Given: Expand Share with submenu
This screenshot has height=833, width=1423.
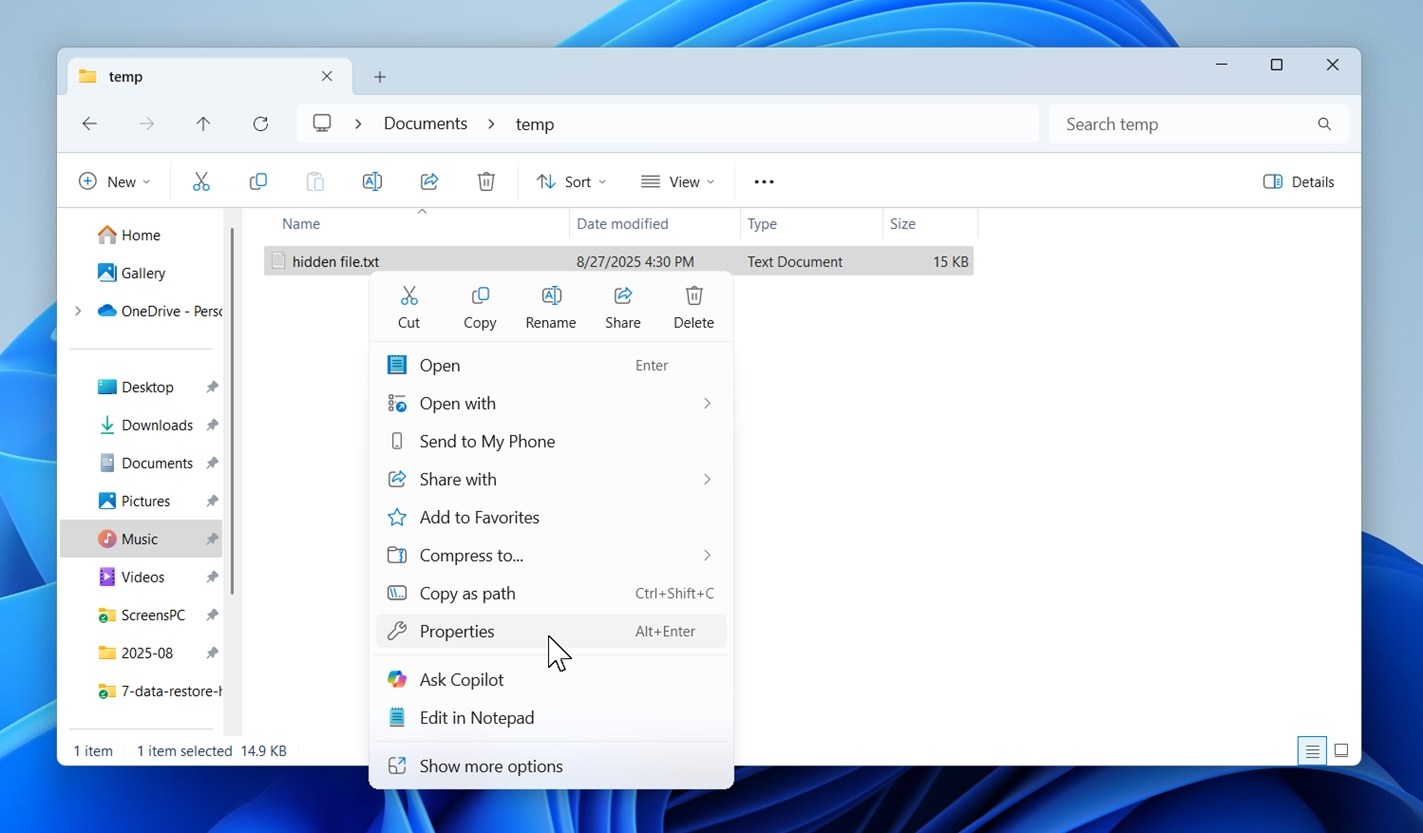Looking at the screenshot, I should coord(707,480).
